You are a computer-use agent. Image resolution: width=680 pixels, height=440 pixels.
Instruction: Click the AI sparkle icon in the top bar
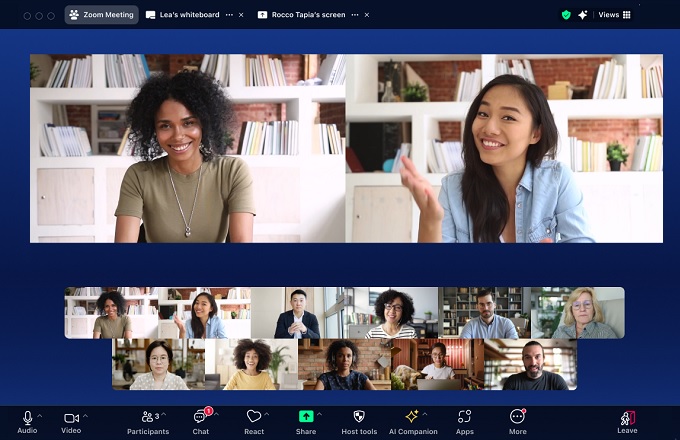(583, 15)
